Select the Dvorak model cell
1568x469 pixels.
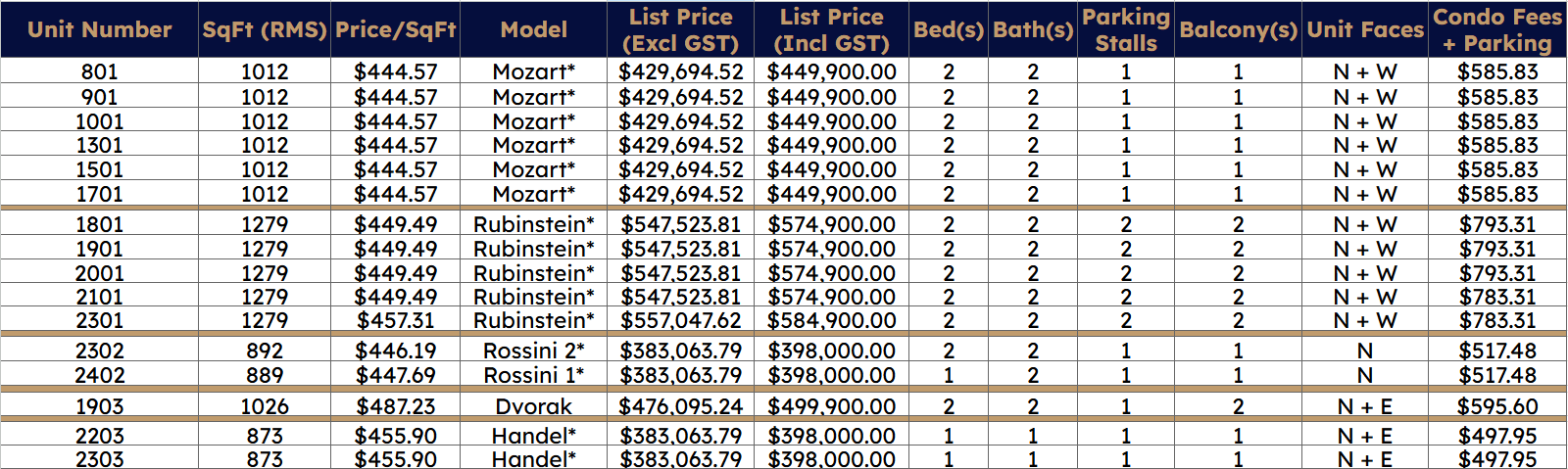pyautogui.click(x=534, y=406)
